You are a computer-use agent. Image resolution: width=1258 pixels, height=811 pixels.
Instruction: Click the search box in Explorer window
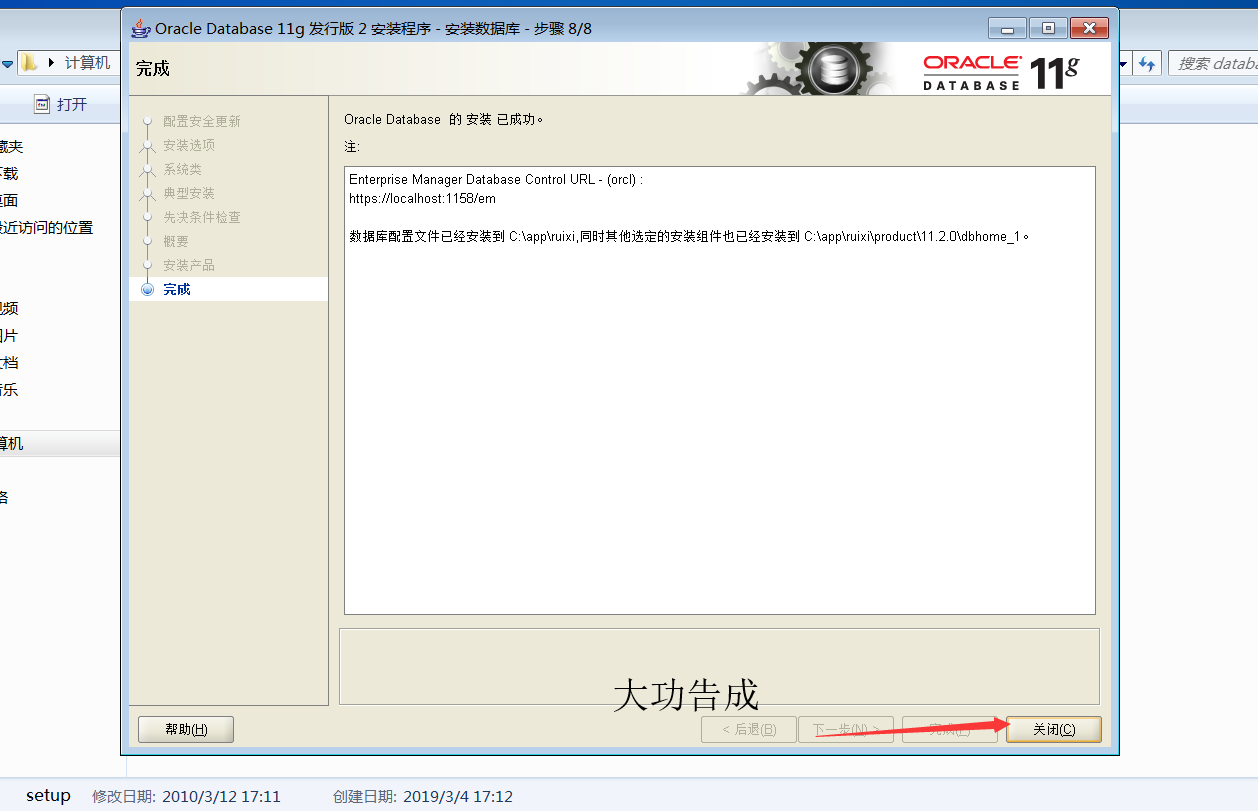[x=1213, y=63]
